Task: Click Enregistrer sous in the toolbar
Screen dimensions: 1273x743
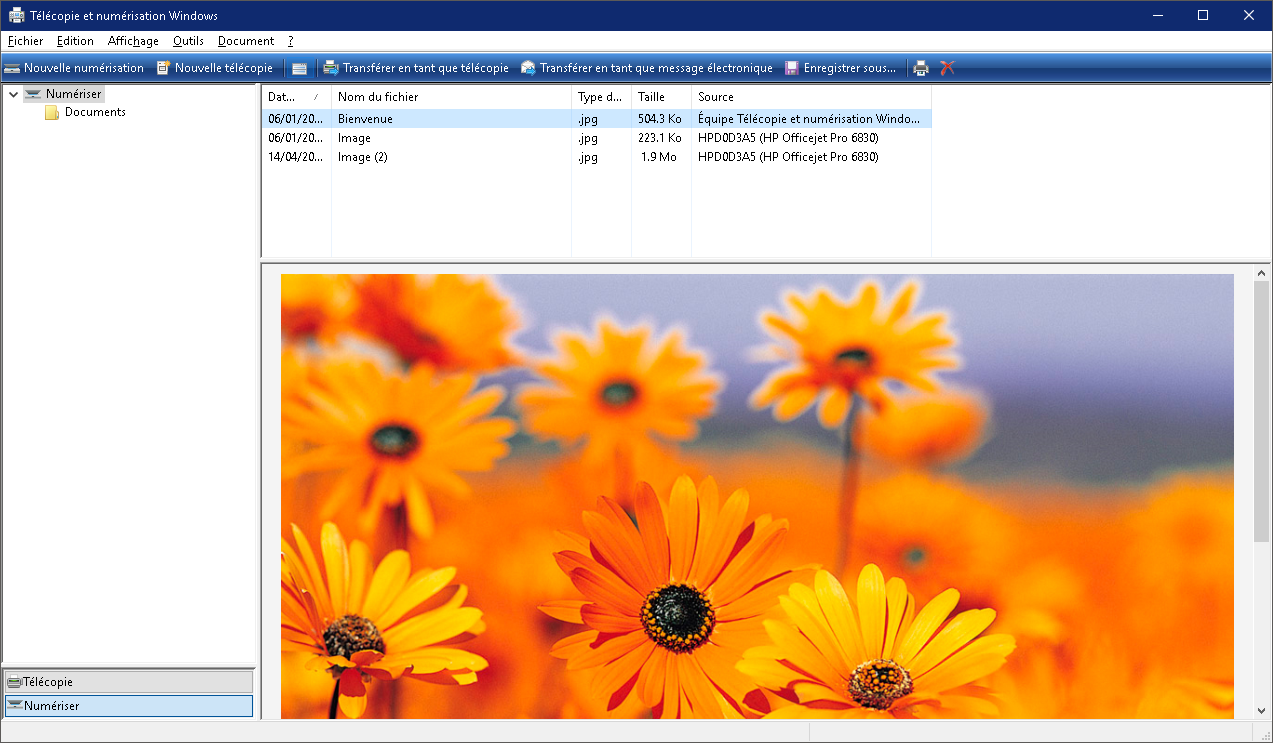Action: point(841,68)
